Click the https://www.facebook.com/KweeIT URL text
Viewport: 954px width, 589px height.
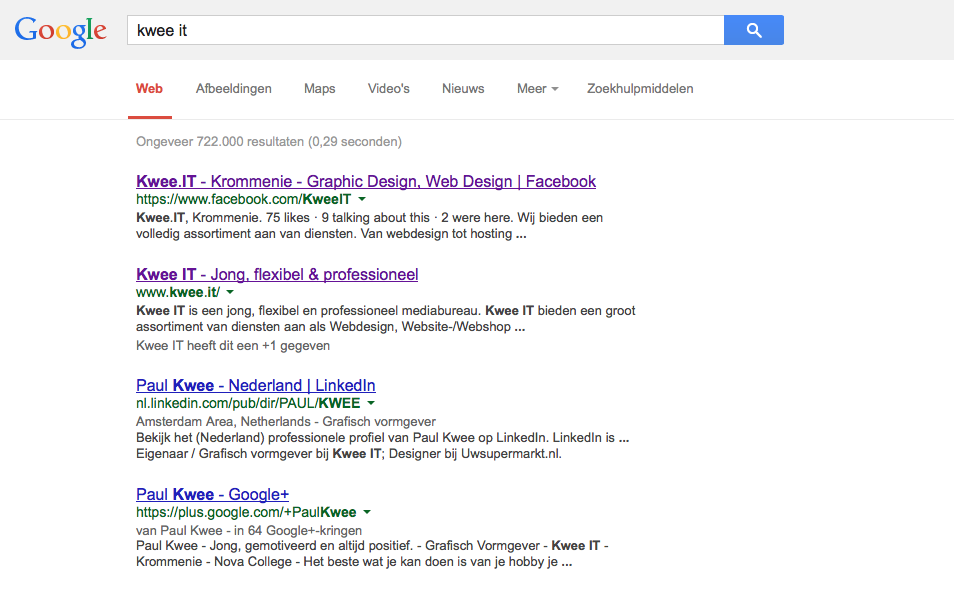tap(243, 199)
